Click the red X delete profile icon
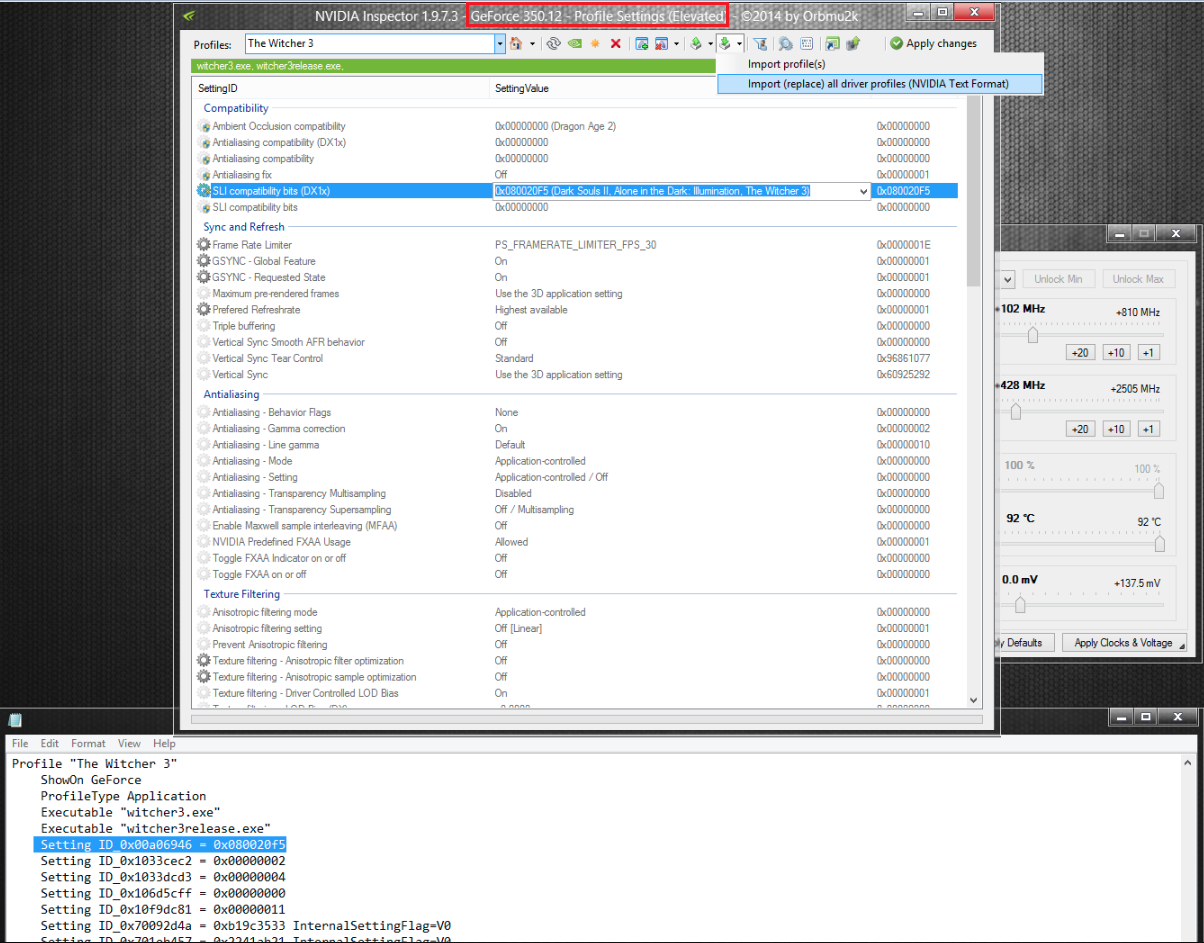 coord(615,44)
